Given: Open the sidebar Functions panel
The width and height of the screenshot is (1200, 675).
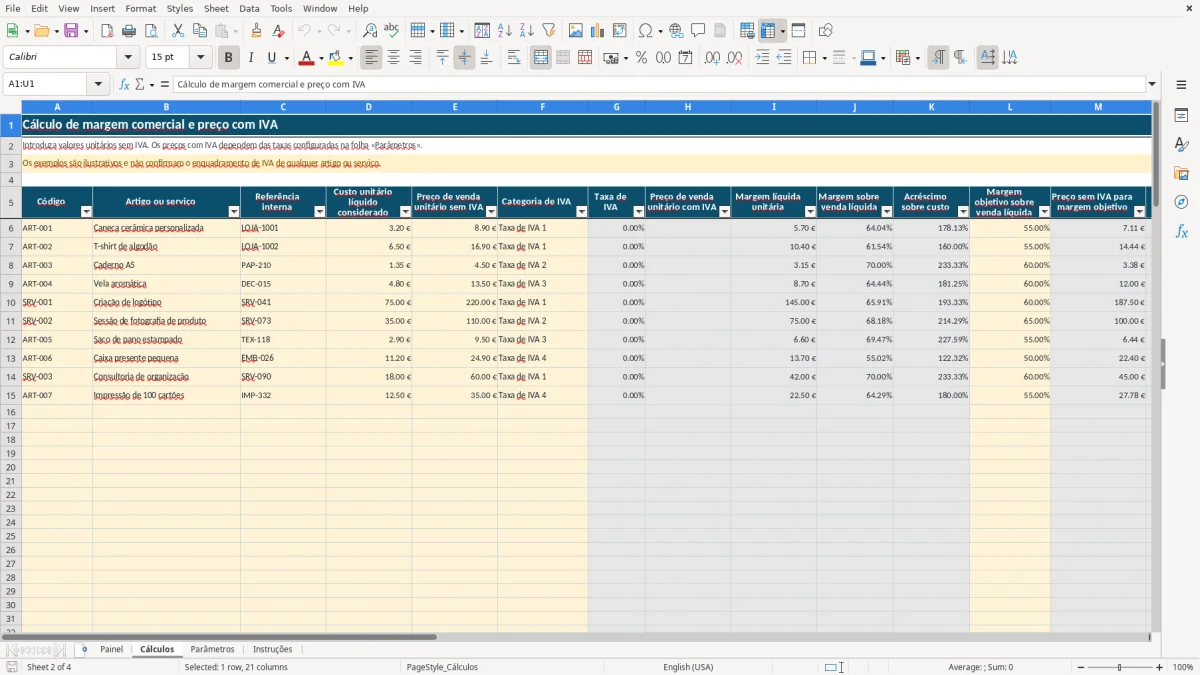Looking at the screenshot, I should coord(1181,232).
